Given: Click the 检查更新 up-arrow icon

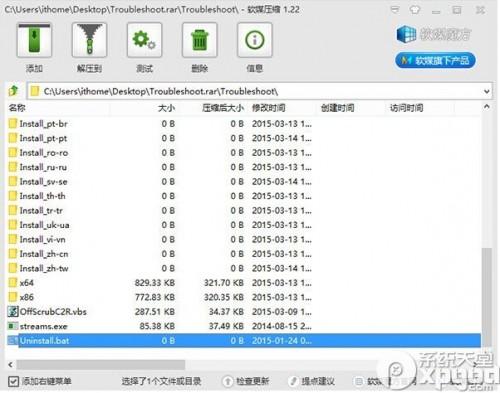Looking at the screenshot, I should [x=228, y=381].
